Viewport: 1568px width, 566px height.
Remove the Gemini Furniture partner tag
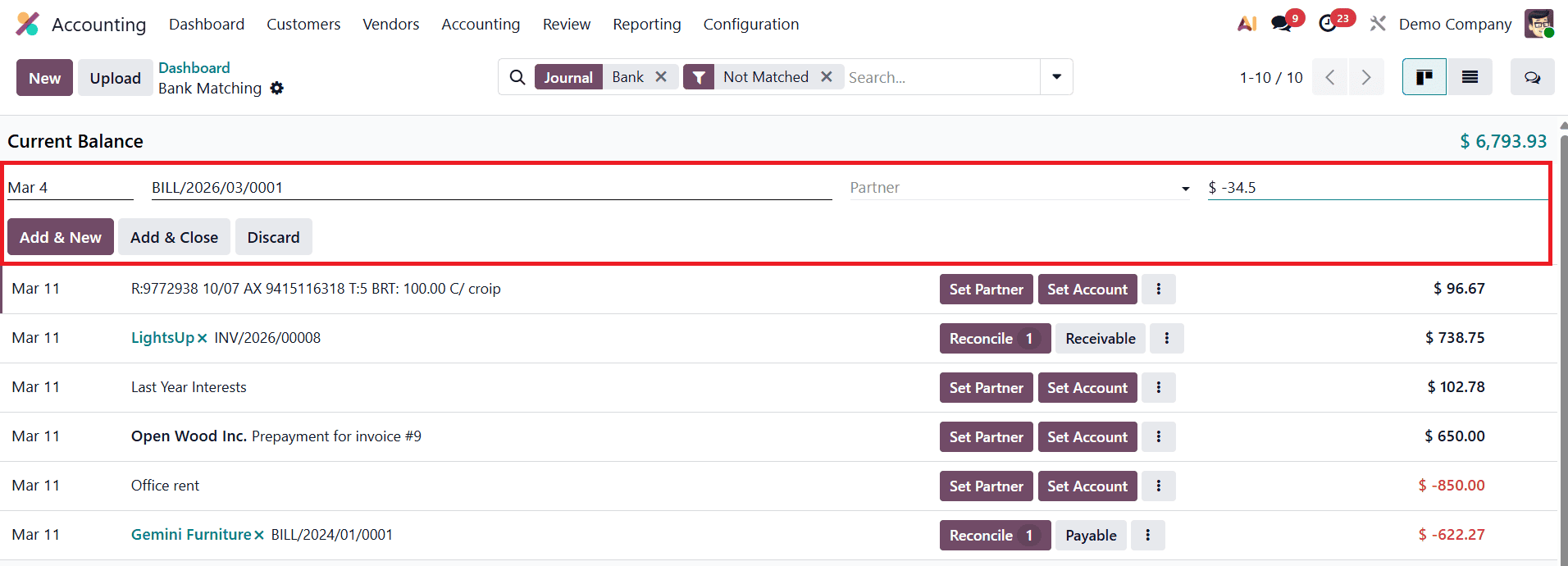pos(258,535)
